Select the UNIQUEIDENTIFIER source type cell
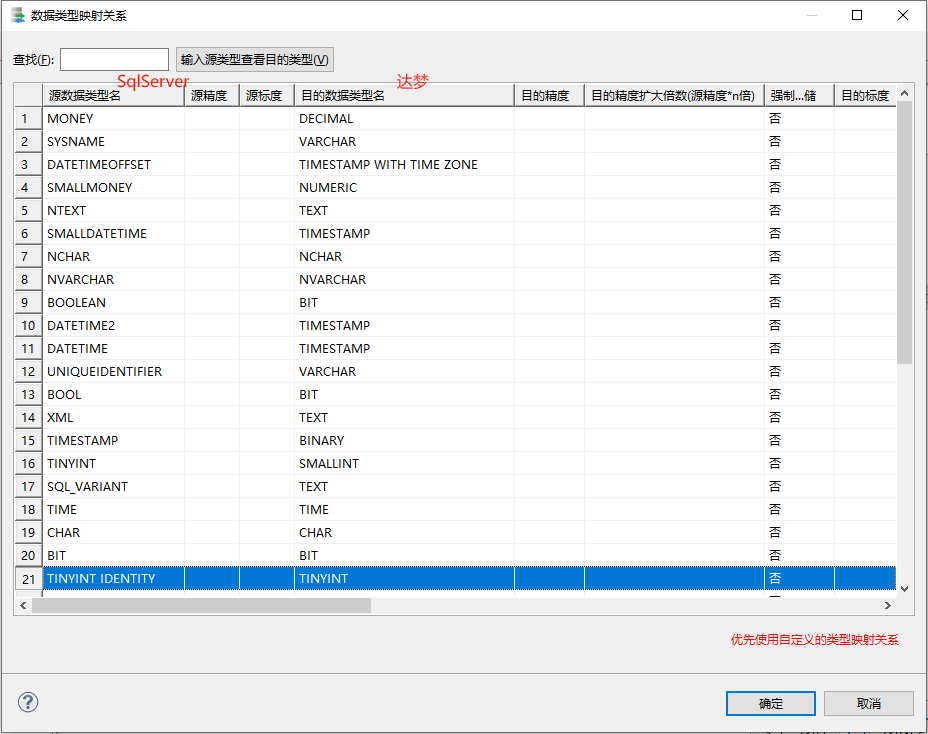The image size is (928, 734). coord(114,372)
